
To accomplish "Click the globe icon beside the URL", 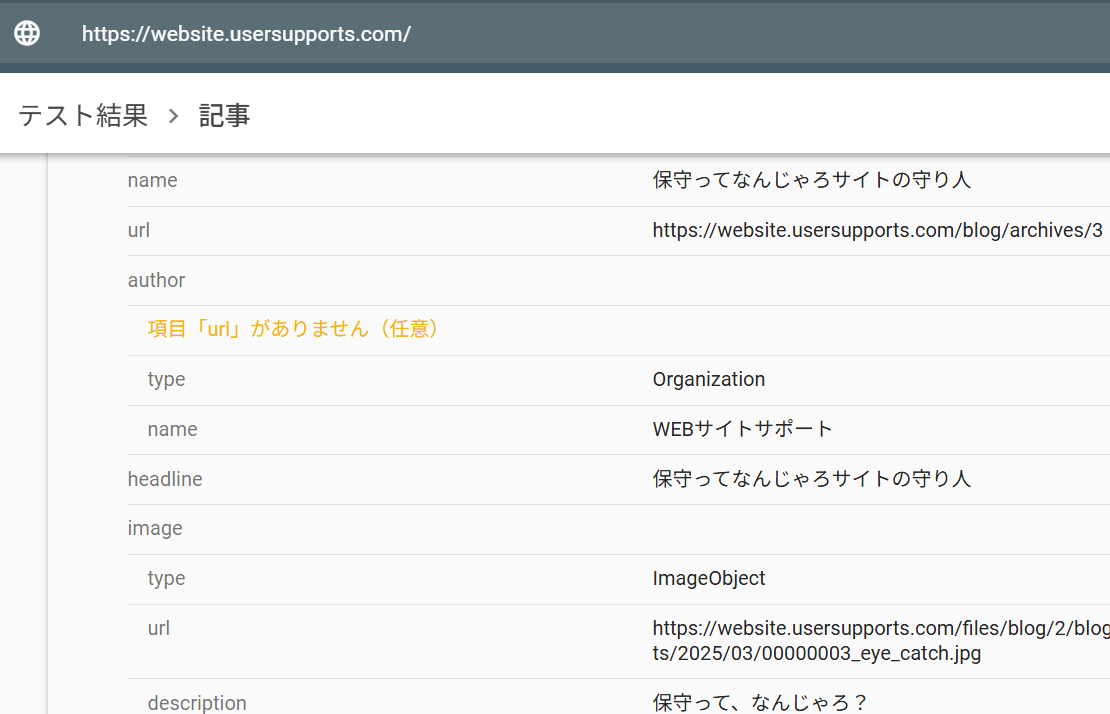I will click(x=27, y=33).
